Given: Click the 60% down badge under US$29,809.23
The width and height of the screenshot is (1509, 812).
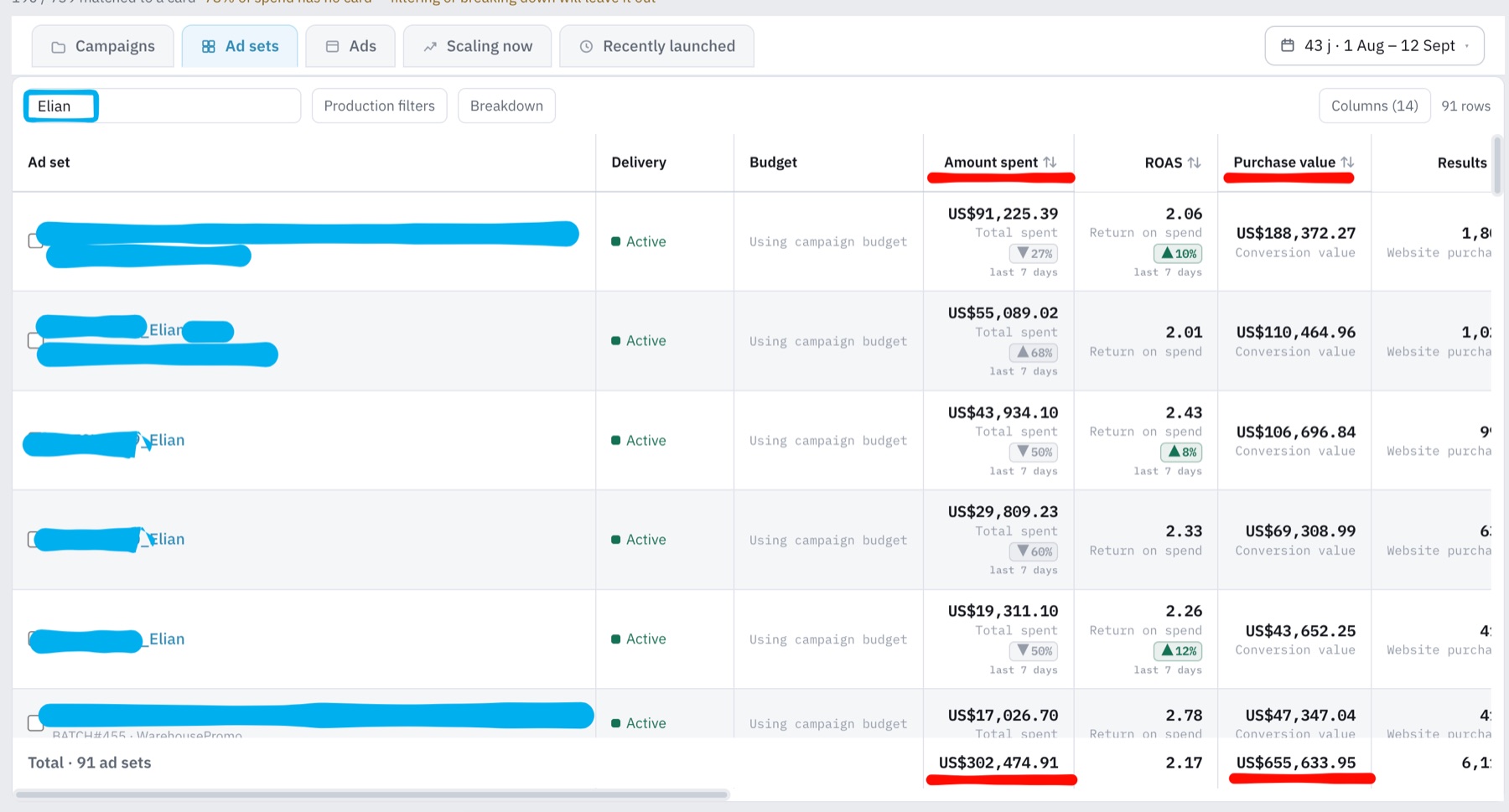Looking at the screenshot, I should (x=1035, y=551).
